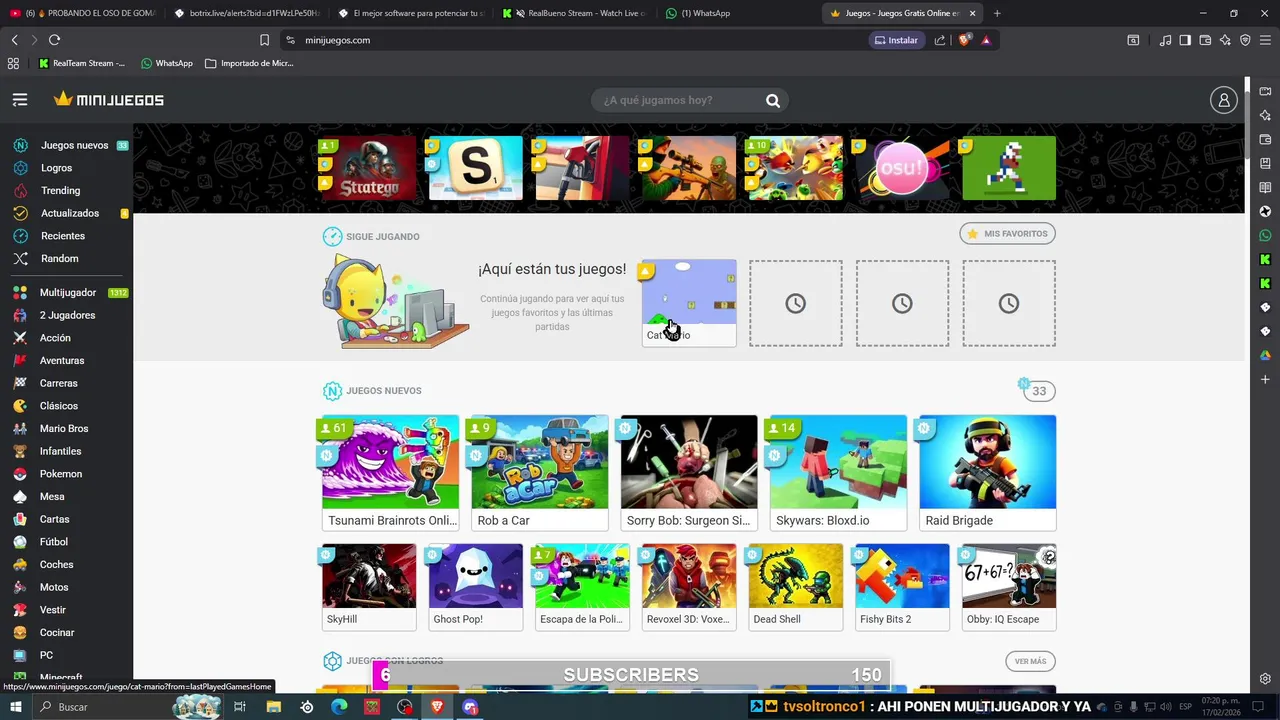The height and width of the screenshot is (720, 1280).
Task: Click the Aventuras flag icon
Action: [x=20, y=360]
